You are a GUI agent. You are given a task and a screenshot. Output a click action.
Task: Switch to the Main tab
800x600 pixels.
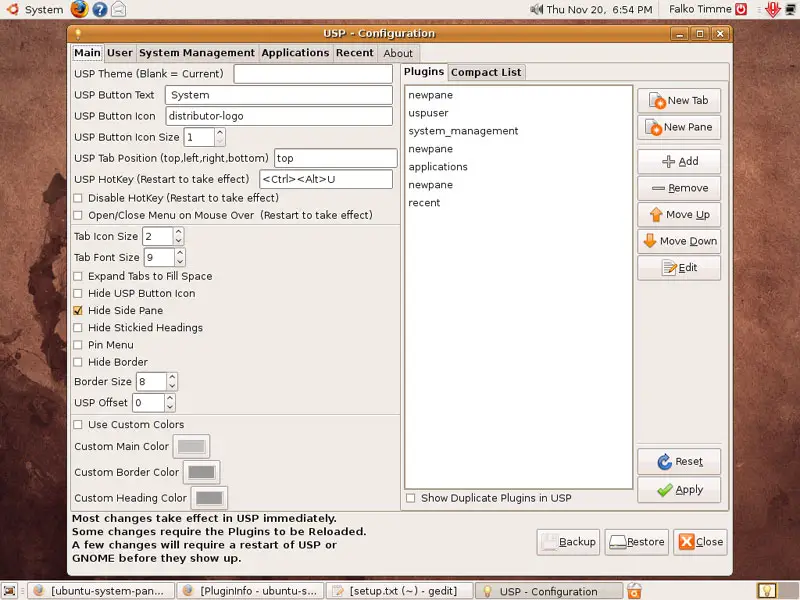tap(87, 53)
